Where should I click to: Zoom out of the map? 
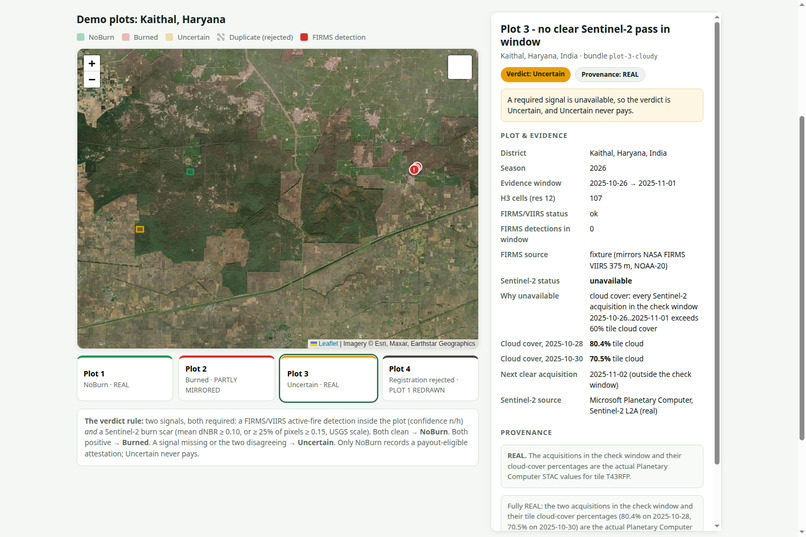(x=91, y=80)
